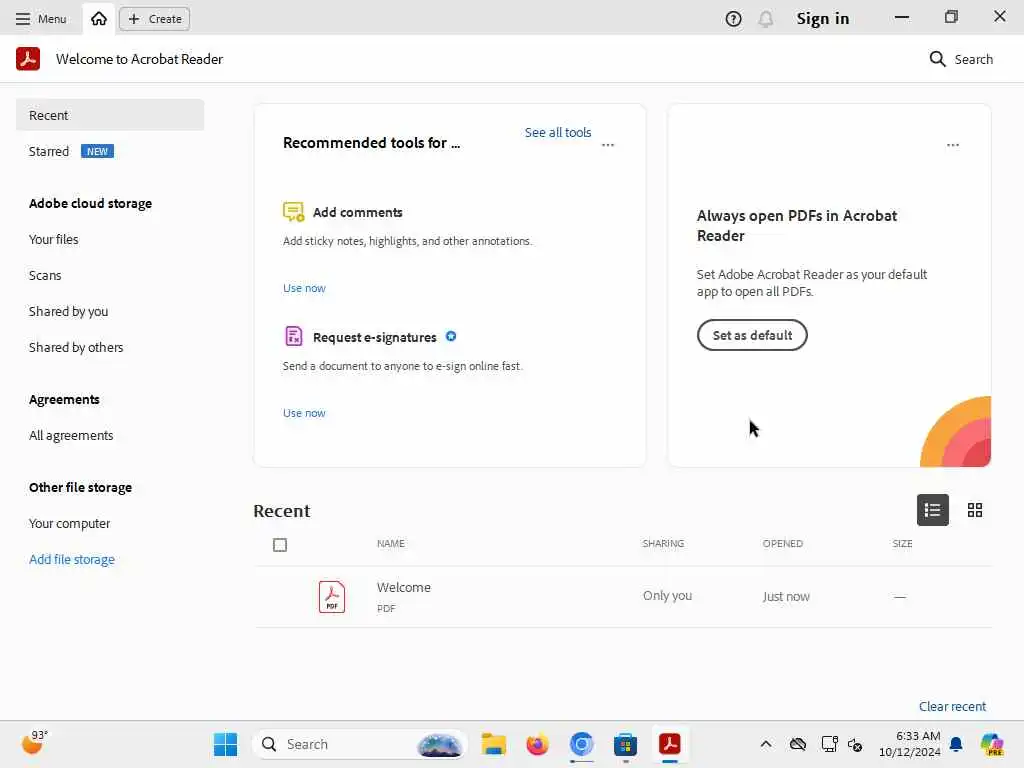The image size is (1024, 768).
Task: Click the Add comments icon
Action: tap(293, 212)
